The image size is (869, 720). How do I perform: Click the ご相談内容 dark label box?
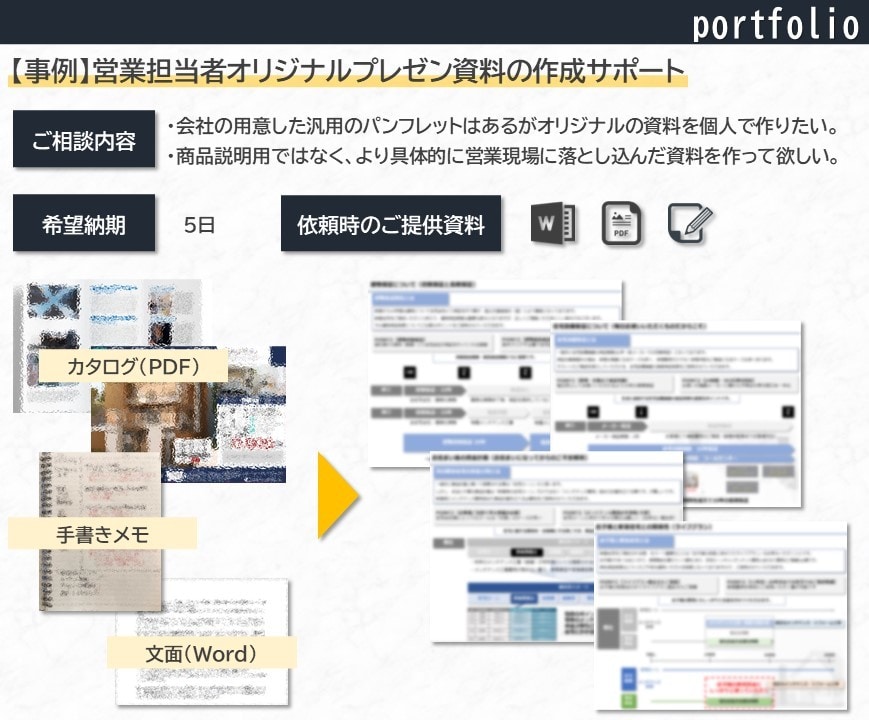[x=84, y=139]
